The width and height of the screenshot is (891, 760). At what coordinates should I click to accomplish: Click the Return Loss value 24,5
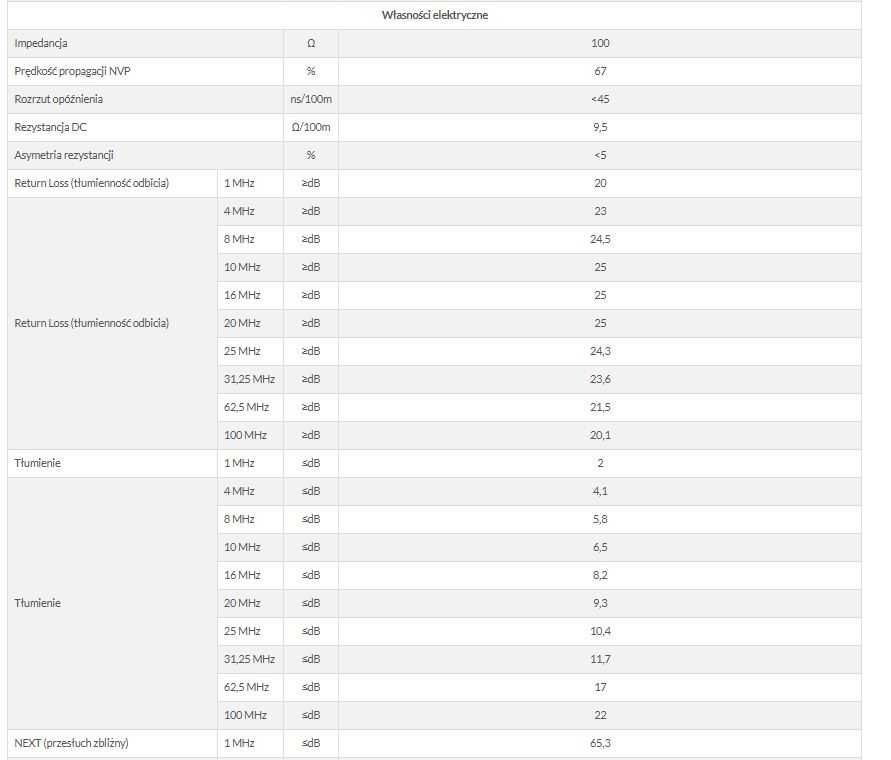tap(600, 239)
